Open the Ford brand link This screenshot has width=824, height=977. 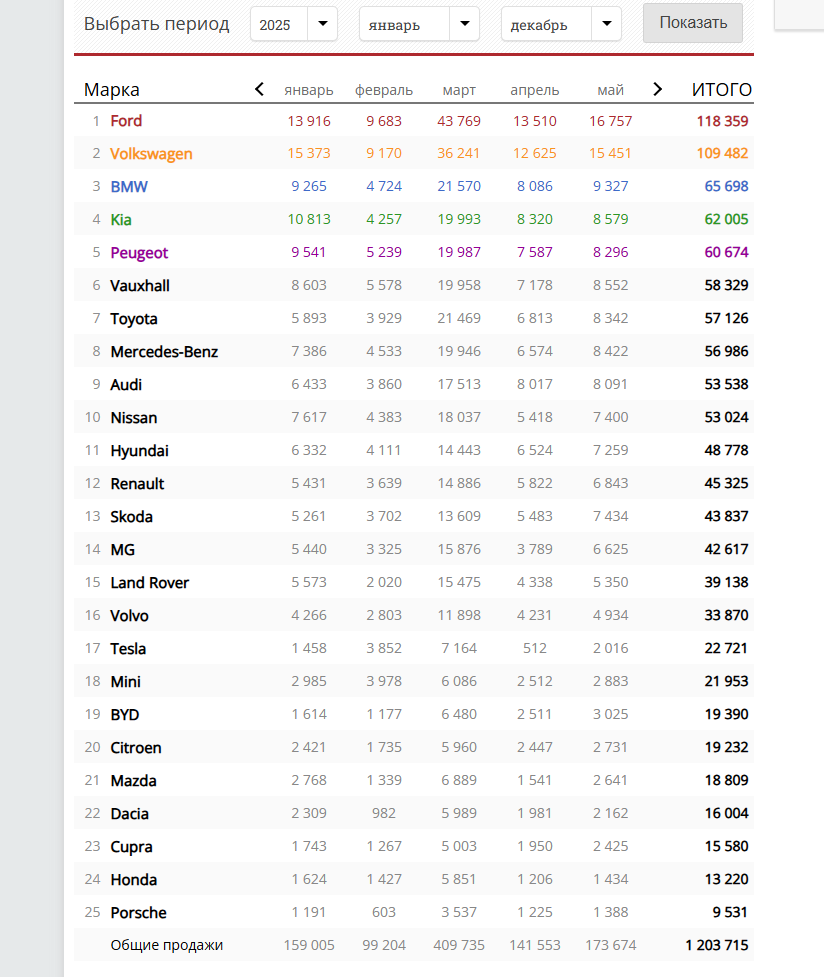(x=126, y=121)
